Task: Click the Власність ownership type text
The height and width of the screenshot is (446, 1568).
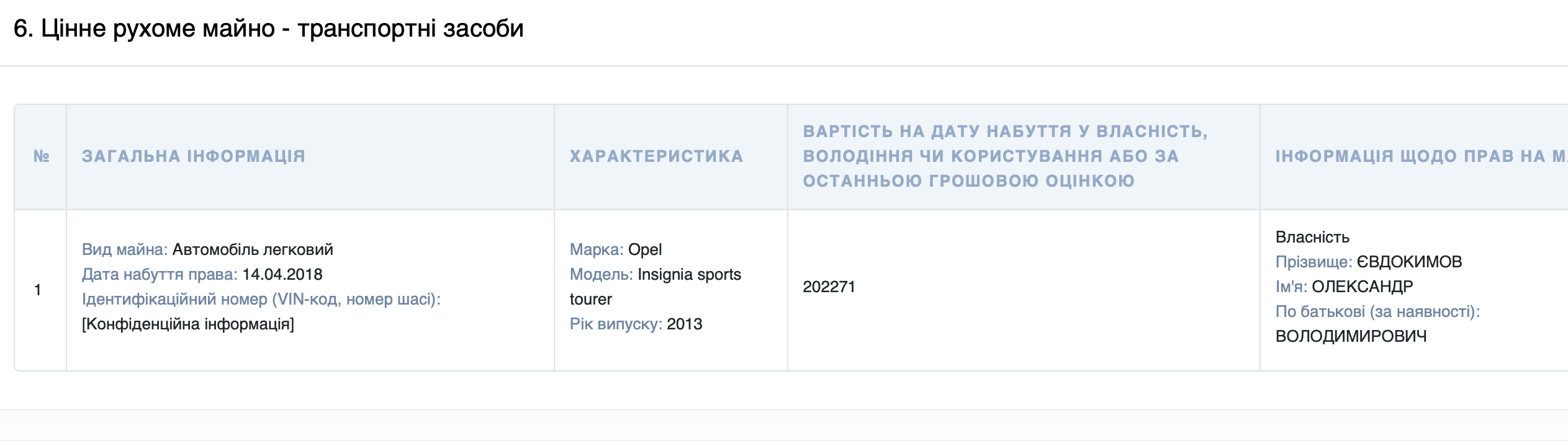Action: pyautogui.click(x=1312, y=237)
